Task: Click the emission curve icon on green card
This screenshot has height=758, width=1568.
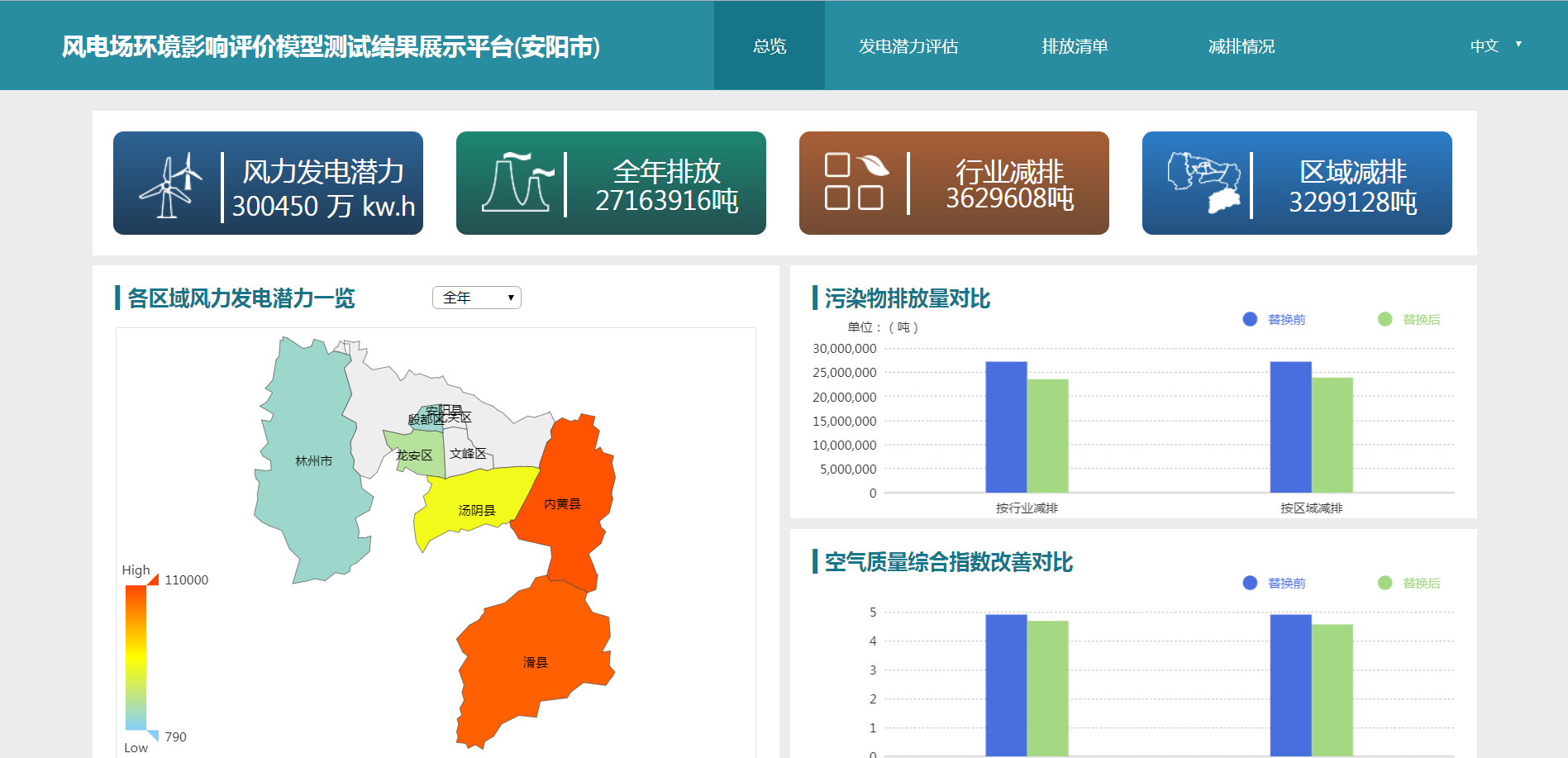Action: [x=517, y=182]
